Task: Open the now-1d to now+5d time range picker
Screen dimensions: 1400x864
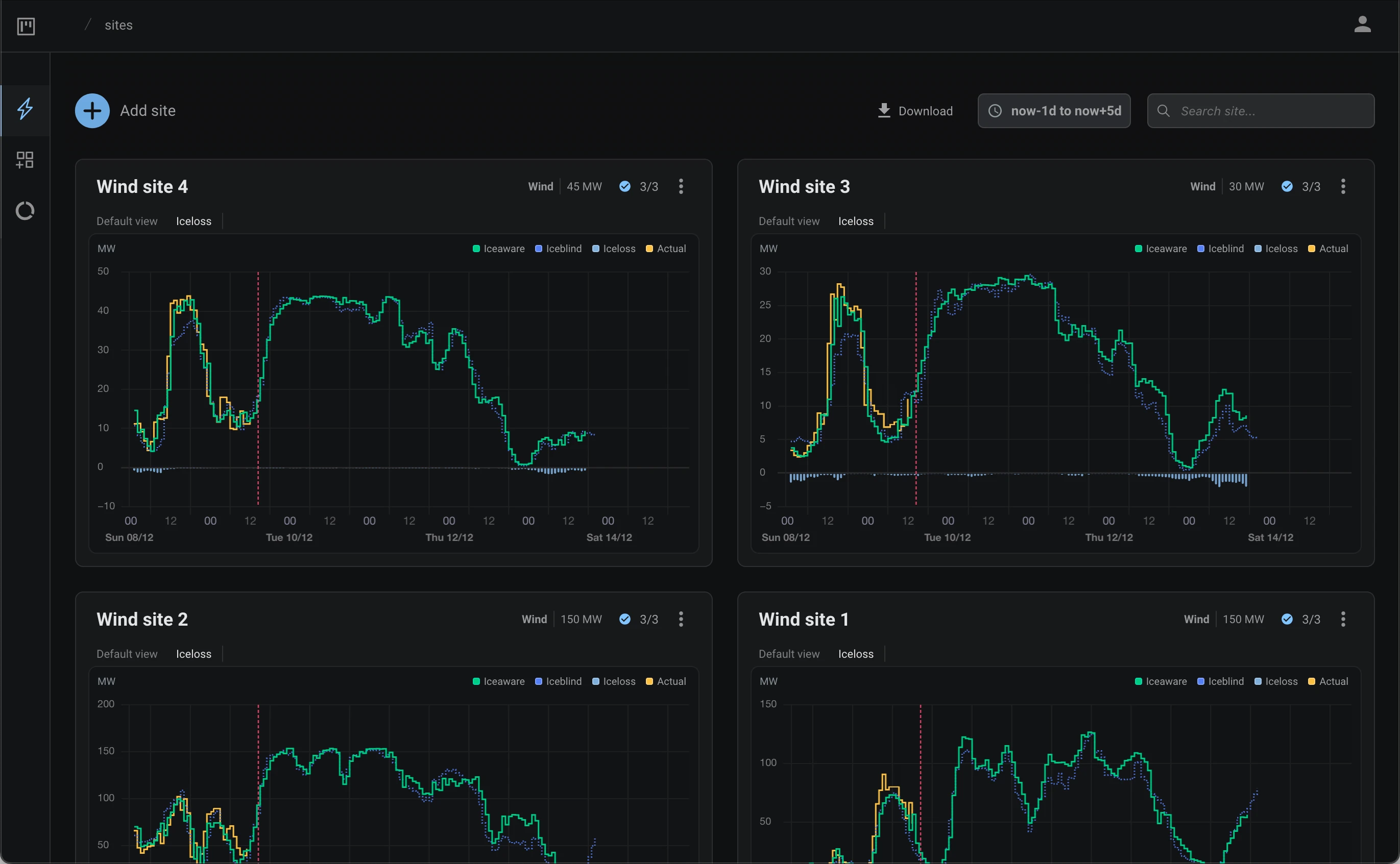Action: 1053,111
